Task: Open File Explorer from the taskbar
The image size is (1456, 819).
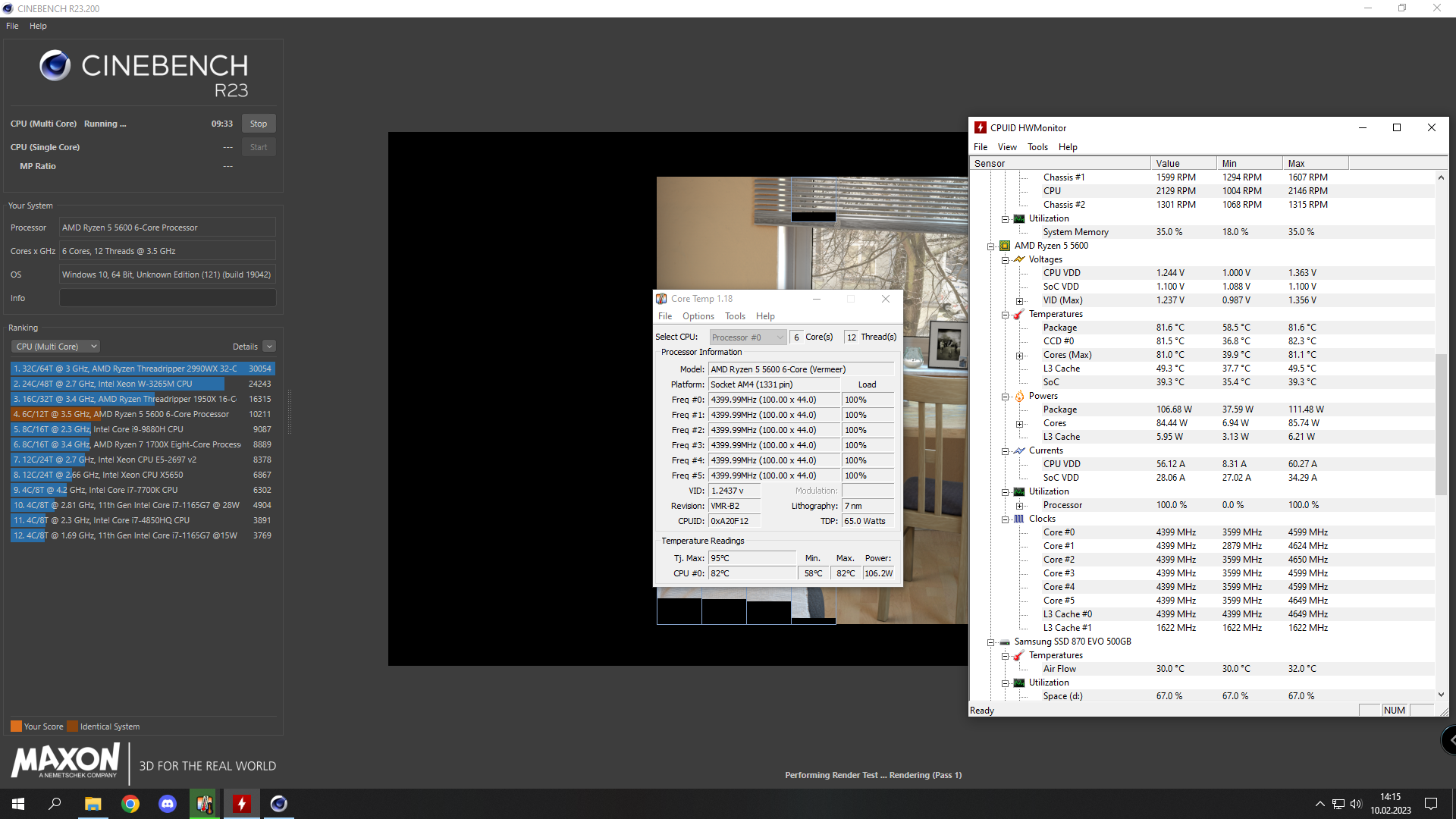Action: [x=93, y=804]
